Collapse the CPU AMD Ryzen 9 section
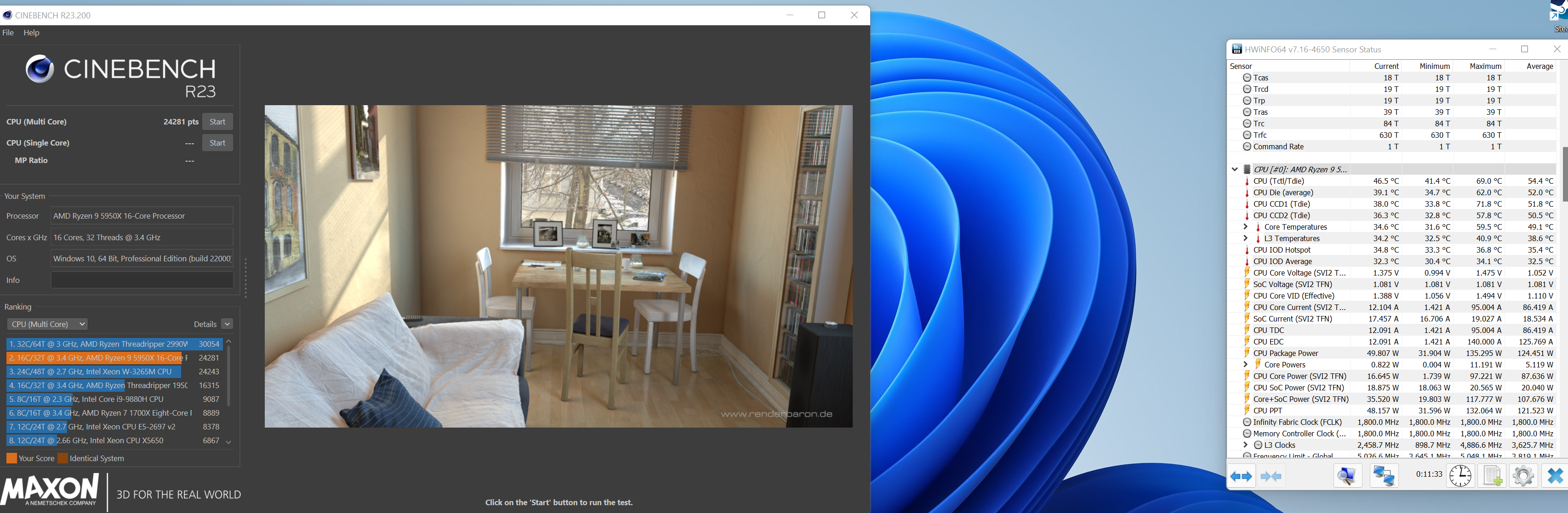The image size is (1568, 513). [1234, 169]
